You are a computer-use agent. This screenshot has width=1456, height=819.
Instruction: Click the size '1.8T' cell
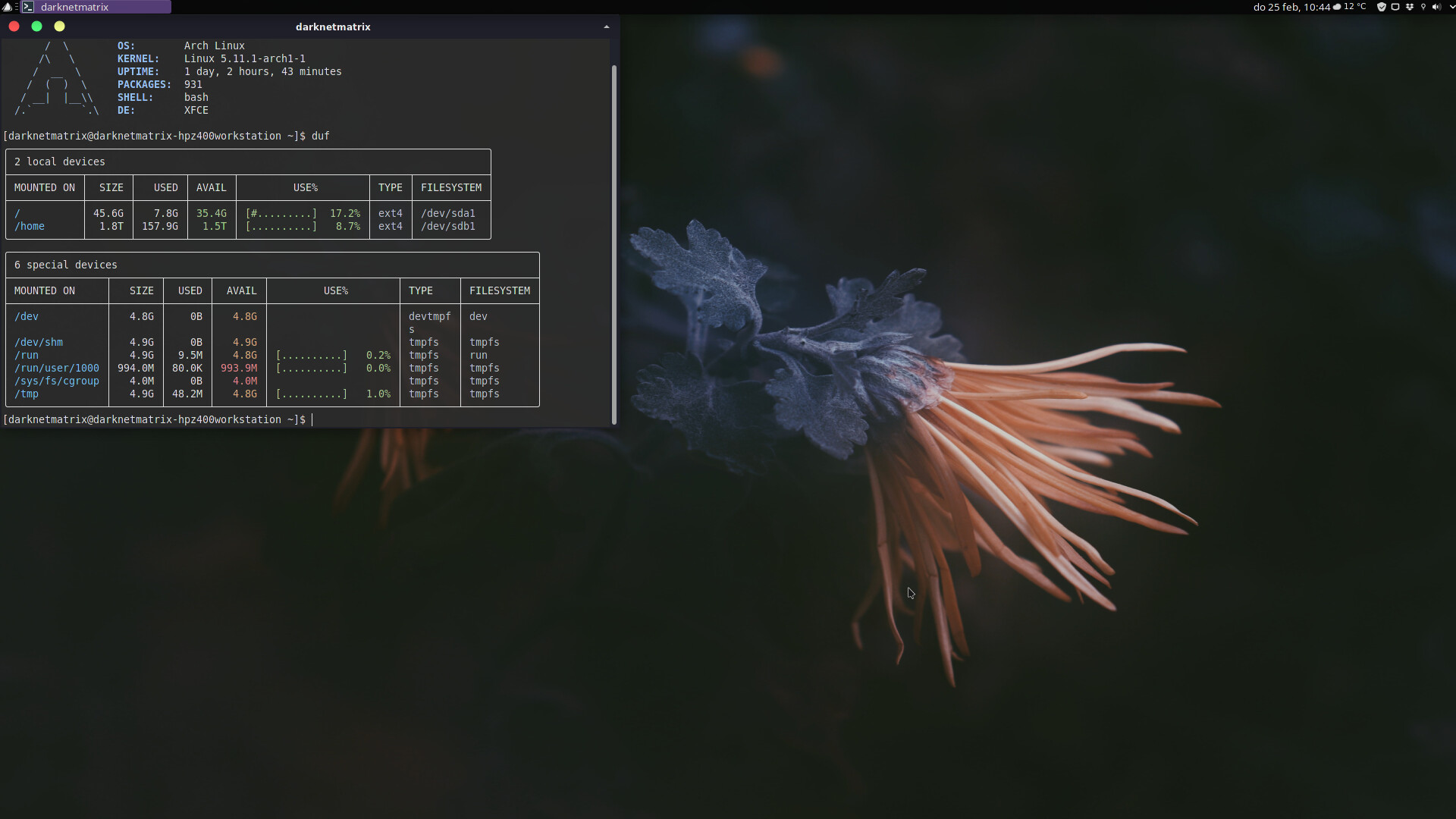(x=111, y=226)
